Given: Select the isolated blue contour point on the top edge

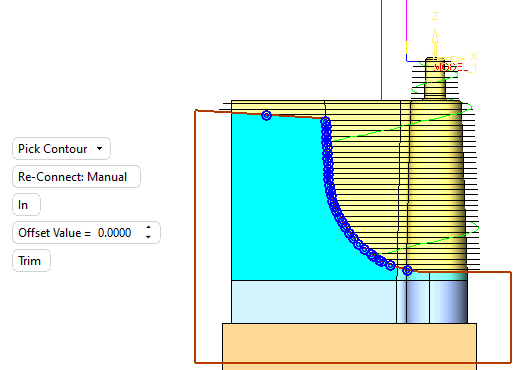Looking at the screenshot, I should (x=266, y=115).
